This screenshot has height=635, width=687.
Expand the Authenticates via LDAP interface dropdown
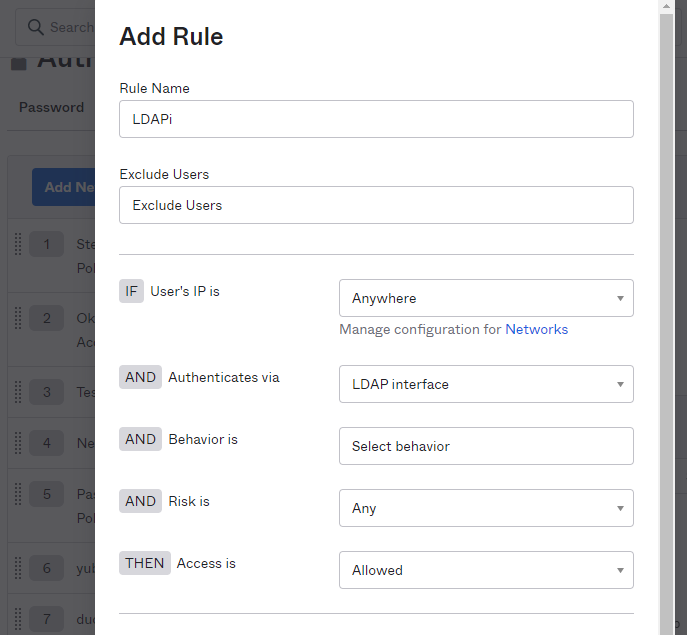486,384
